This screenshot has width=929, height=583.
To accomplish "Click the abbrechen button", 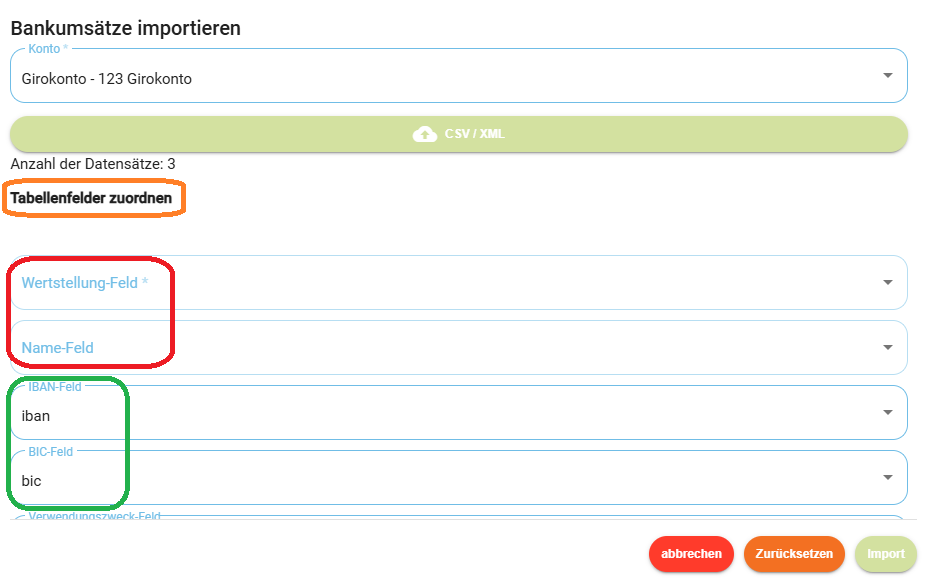I will pos(691,554).
